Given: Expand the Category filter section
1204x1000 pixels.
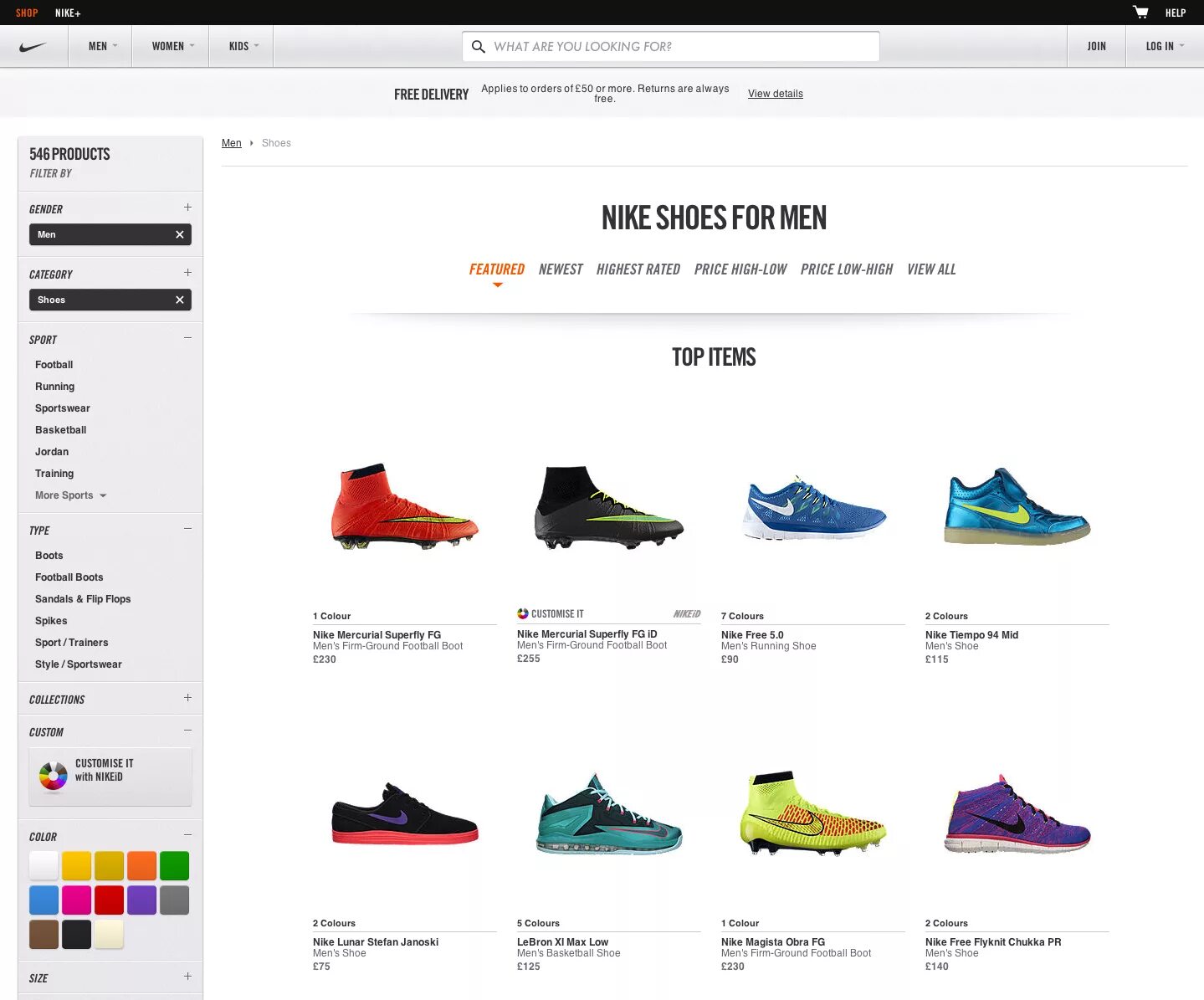Looking at the screenshot, I should (x=187, y=273).
